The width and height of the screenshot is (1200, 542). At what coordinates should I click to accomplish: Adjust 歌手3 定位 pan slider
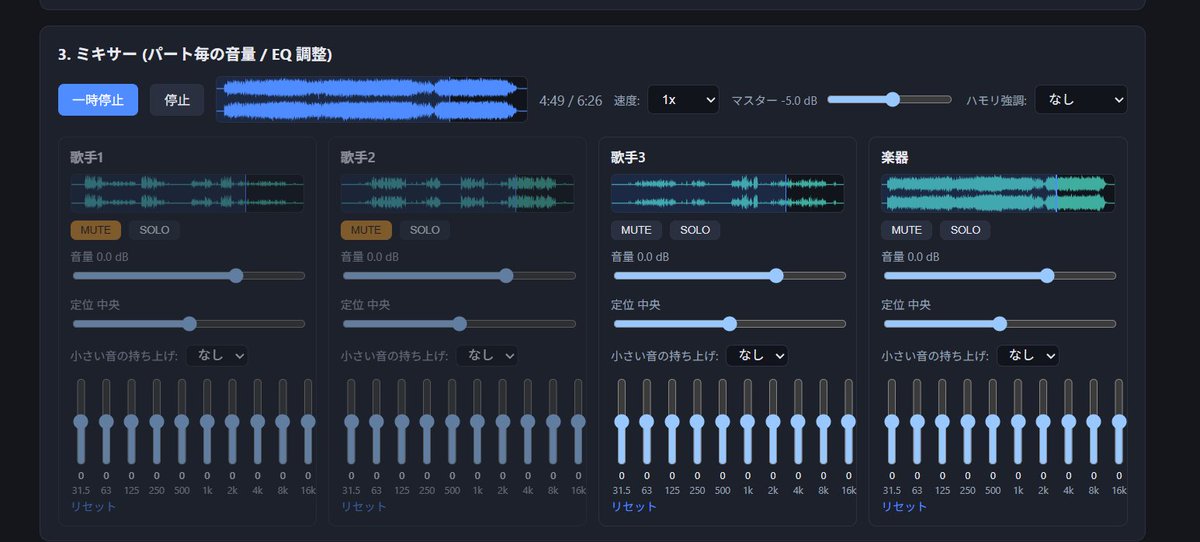[x=728, y=323]
